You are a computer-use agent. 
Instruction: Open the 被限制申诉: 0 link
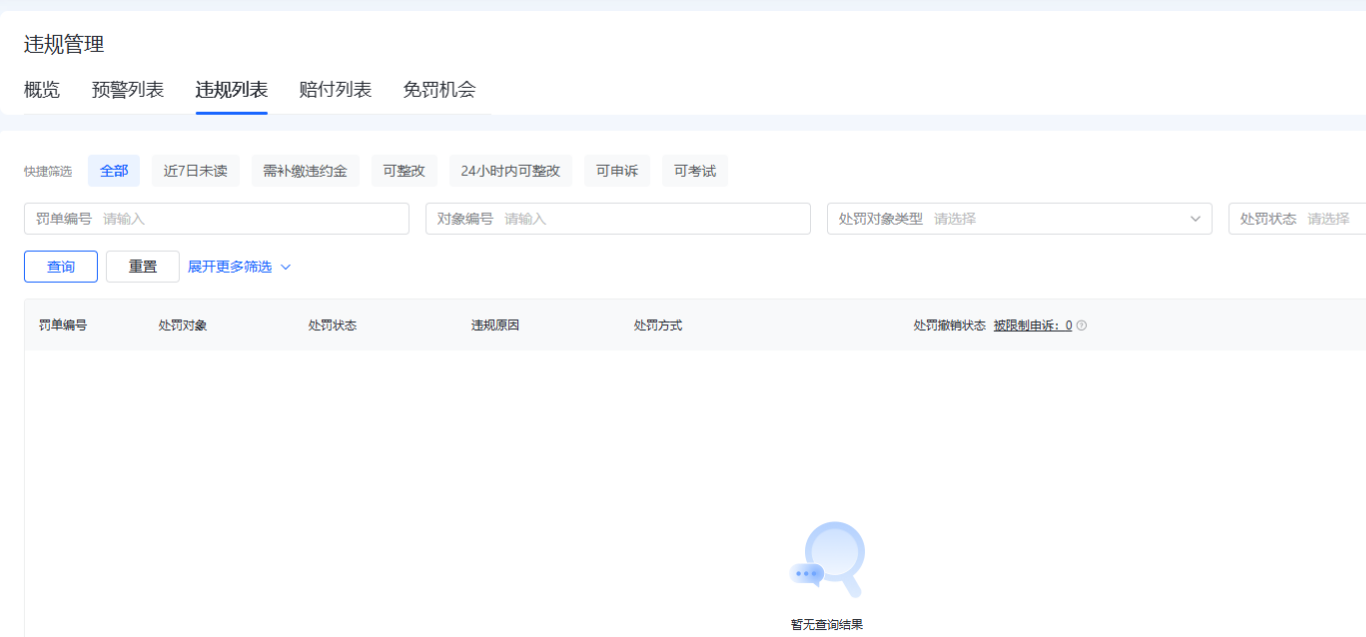coord(1032,326)
